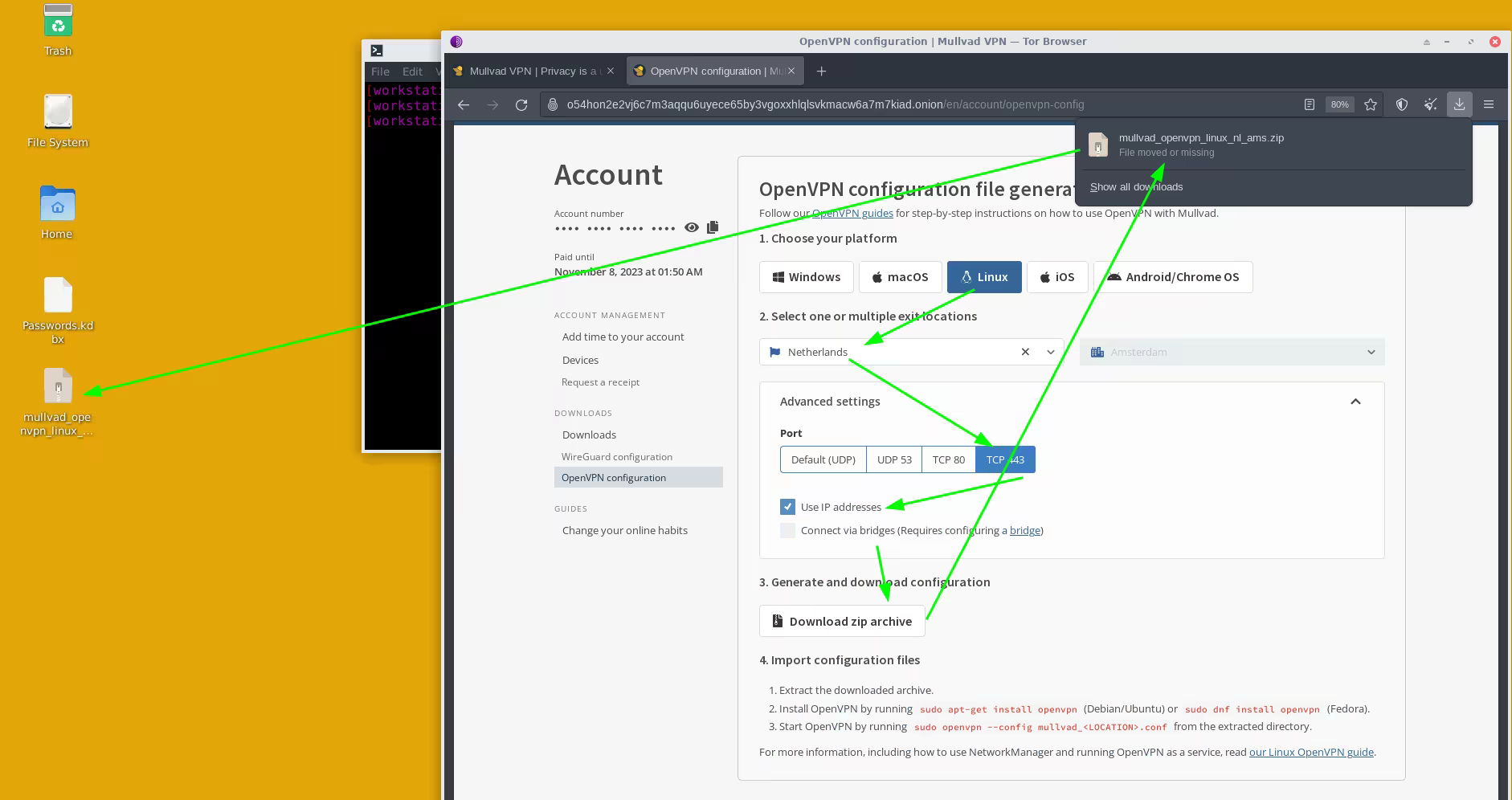Open the Linux OpenVPN guide link
This screenshot has width=1512, height=800.
click(1311, 752)
